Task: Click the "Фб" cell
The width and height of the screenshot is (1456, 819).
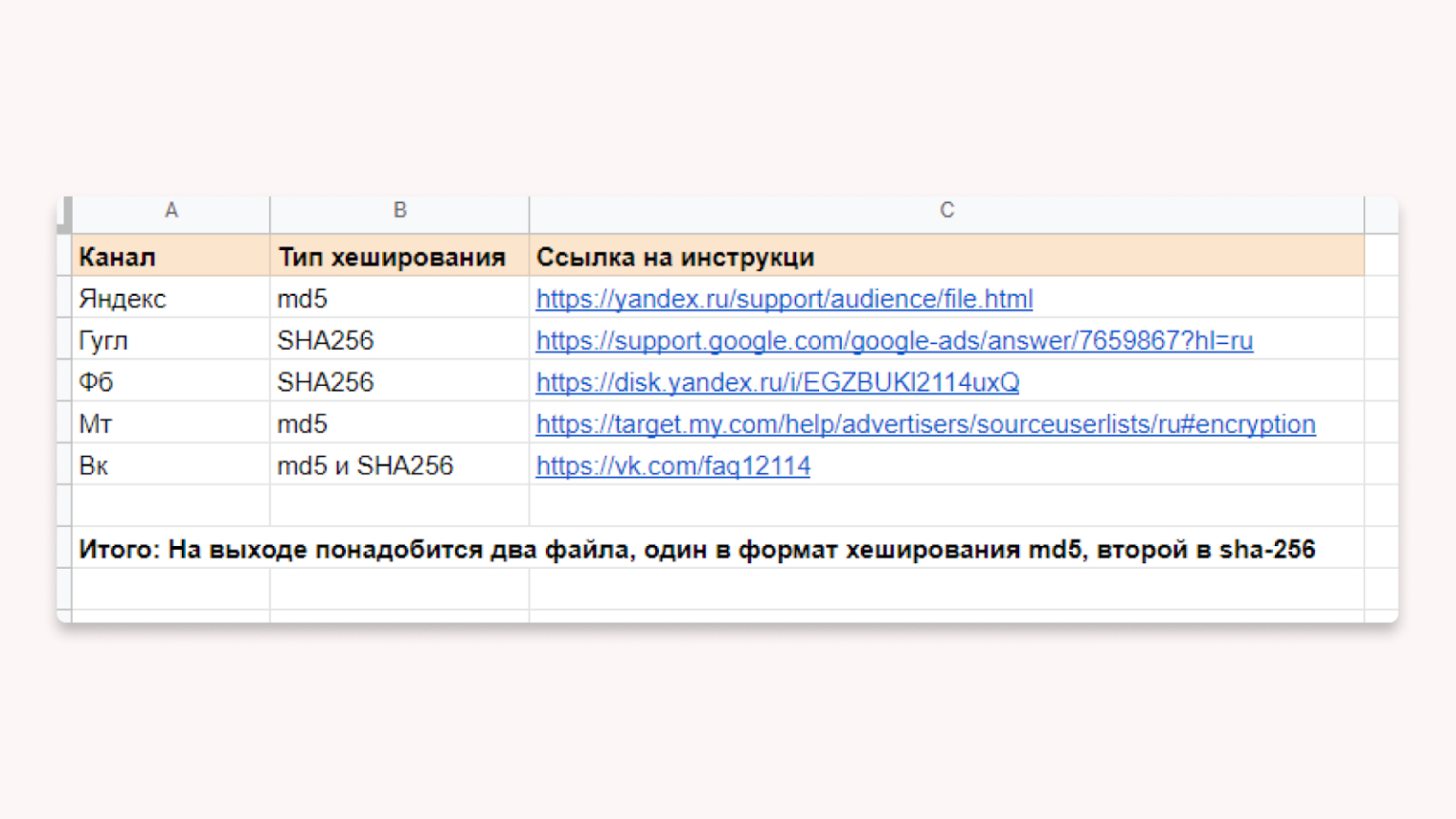Action: click(x=171, y=382)
